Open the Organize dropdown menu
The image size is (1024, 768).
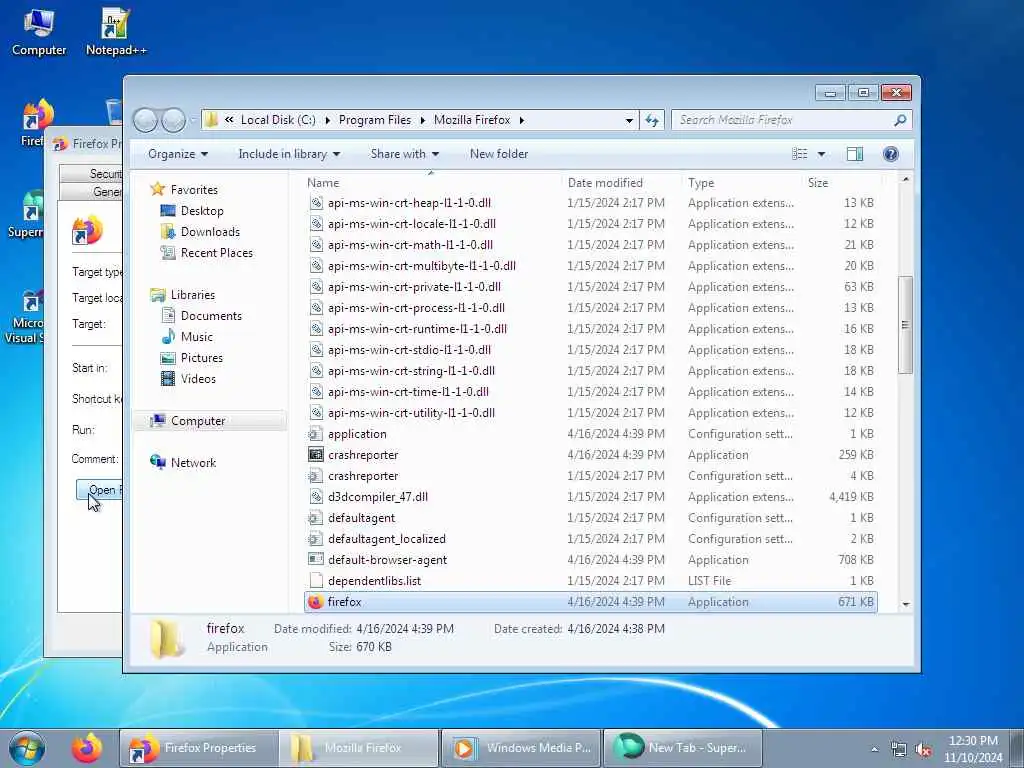click(x=178, y=154)
